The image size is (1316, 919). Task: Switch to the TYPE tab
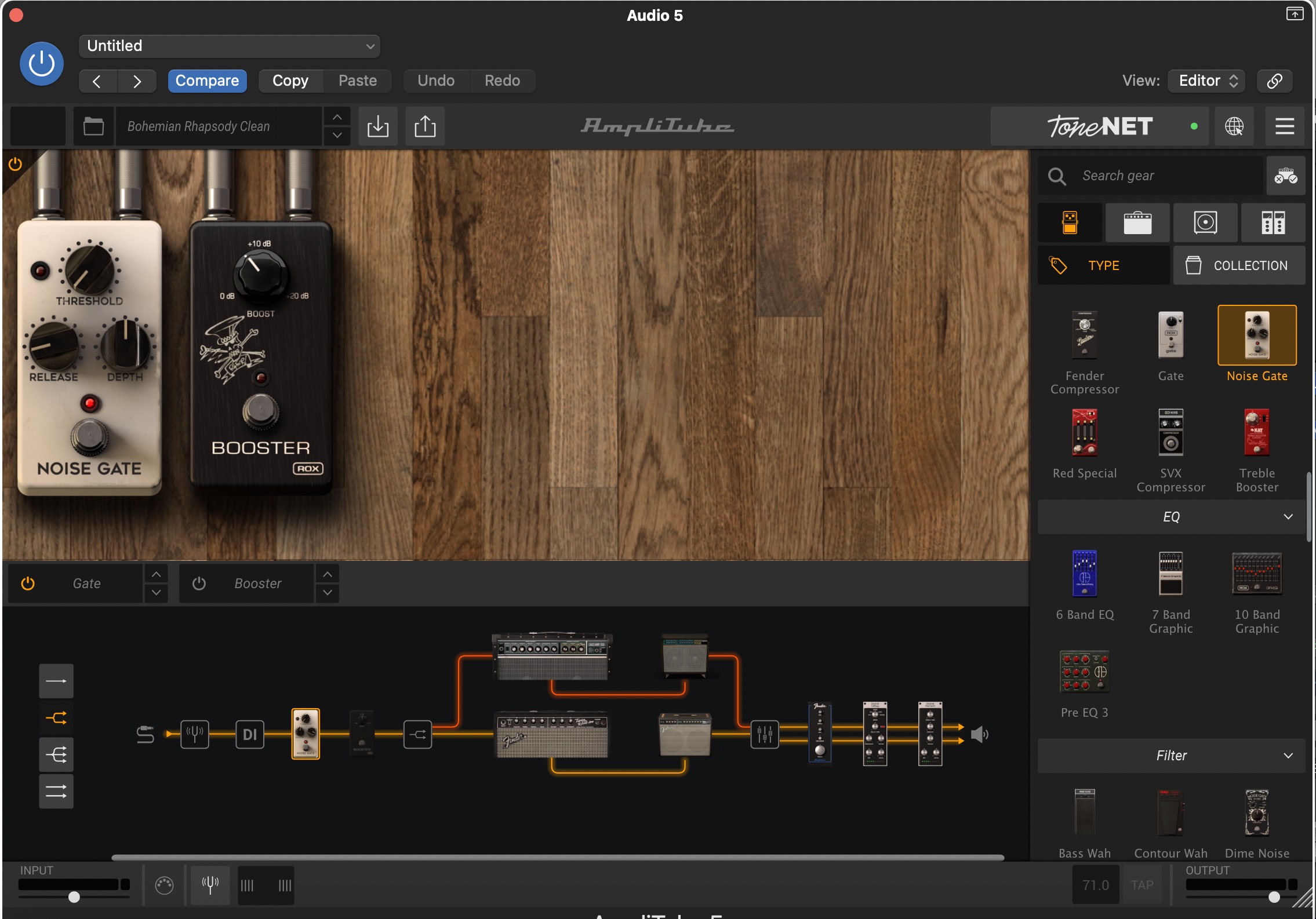1103,265
